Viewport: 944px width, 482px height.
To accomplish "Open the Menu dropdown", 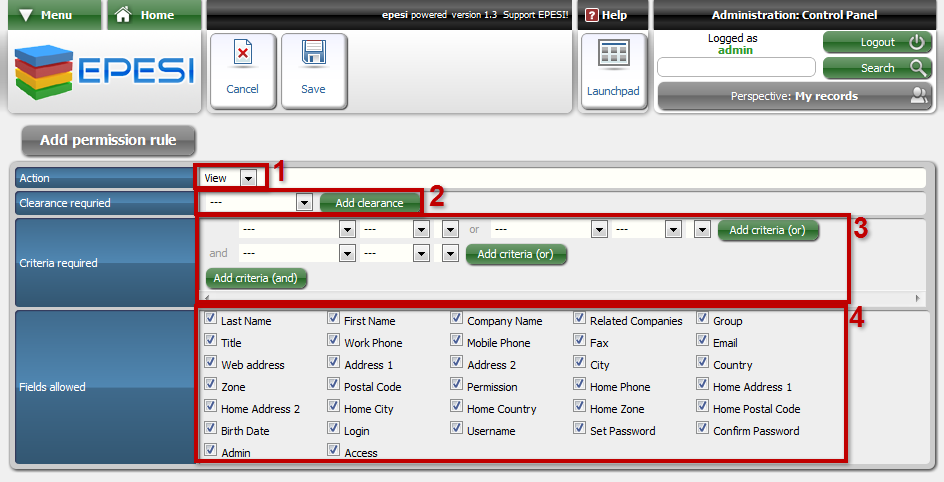I will pos(54,15).
